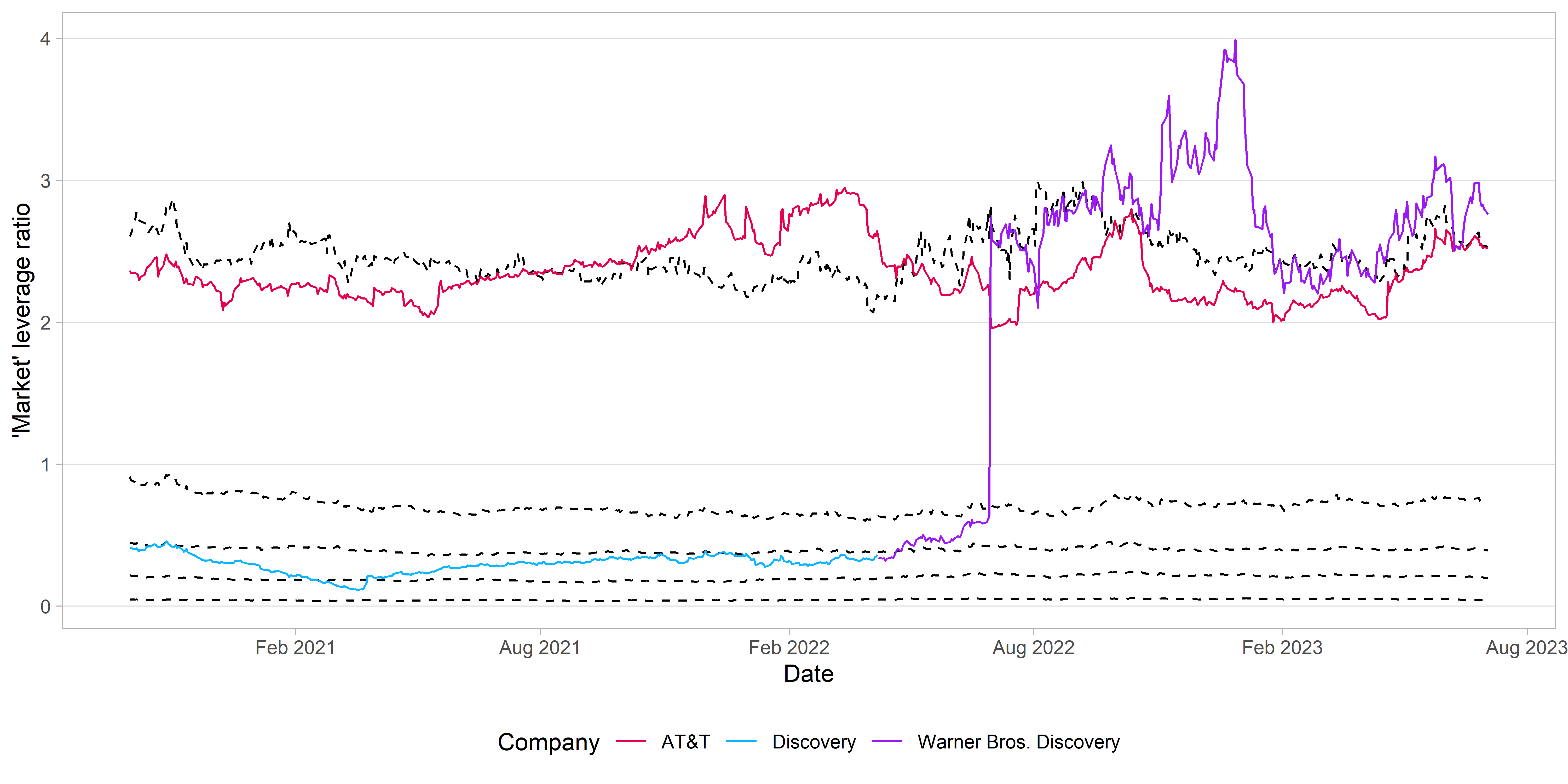Click the Date x-axis title

(x=808, y=674)
